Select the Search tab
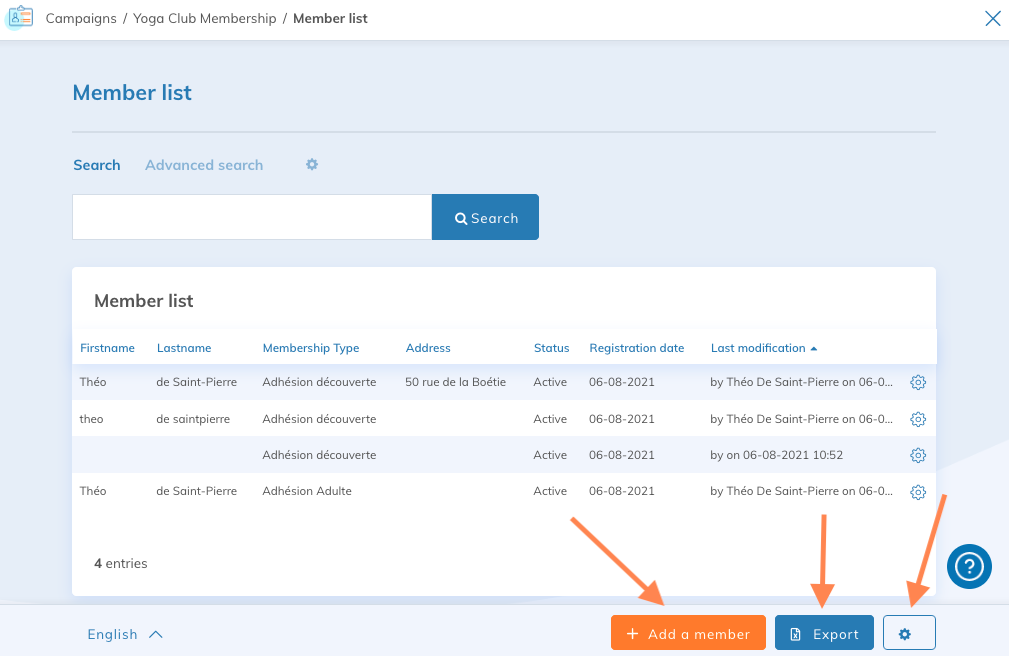Screen dimensions: 1009x656 [97, 165]
